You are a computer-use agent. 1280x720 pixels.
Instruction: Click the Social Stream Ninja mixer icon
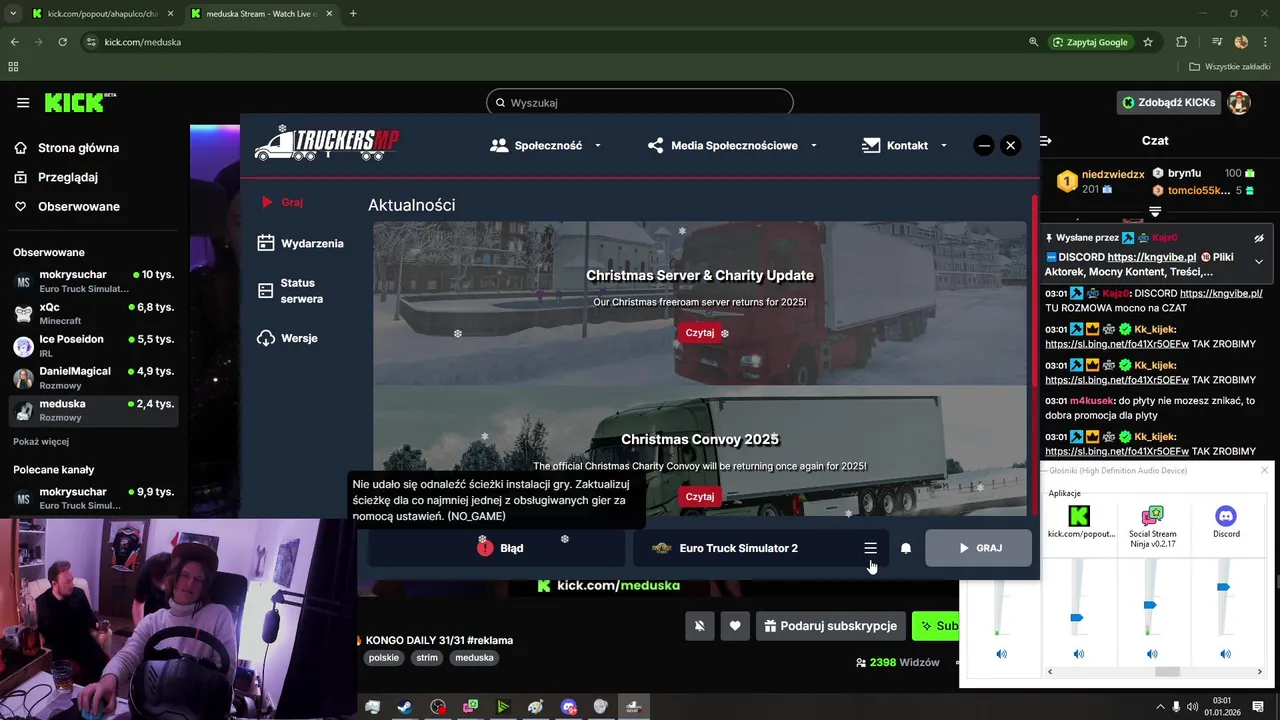pyautogui.click(x=1152, y=516)
